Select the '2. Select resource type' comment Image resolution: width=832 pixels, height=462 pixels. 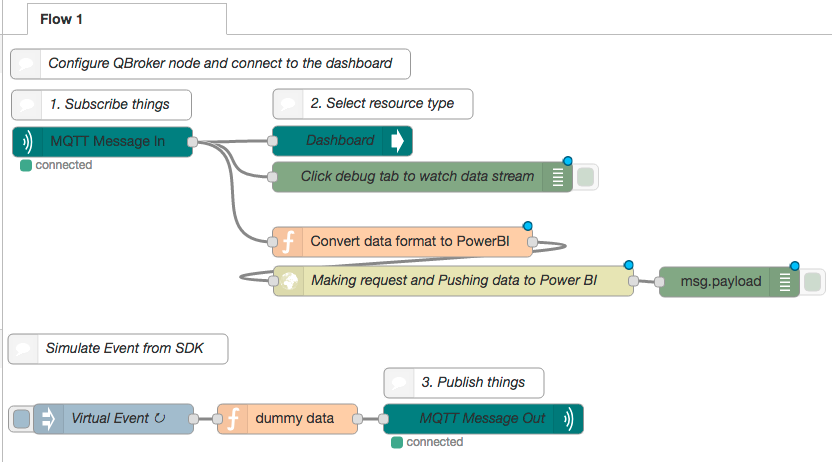pyautogui.click(x=380, y=103)
